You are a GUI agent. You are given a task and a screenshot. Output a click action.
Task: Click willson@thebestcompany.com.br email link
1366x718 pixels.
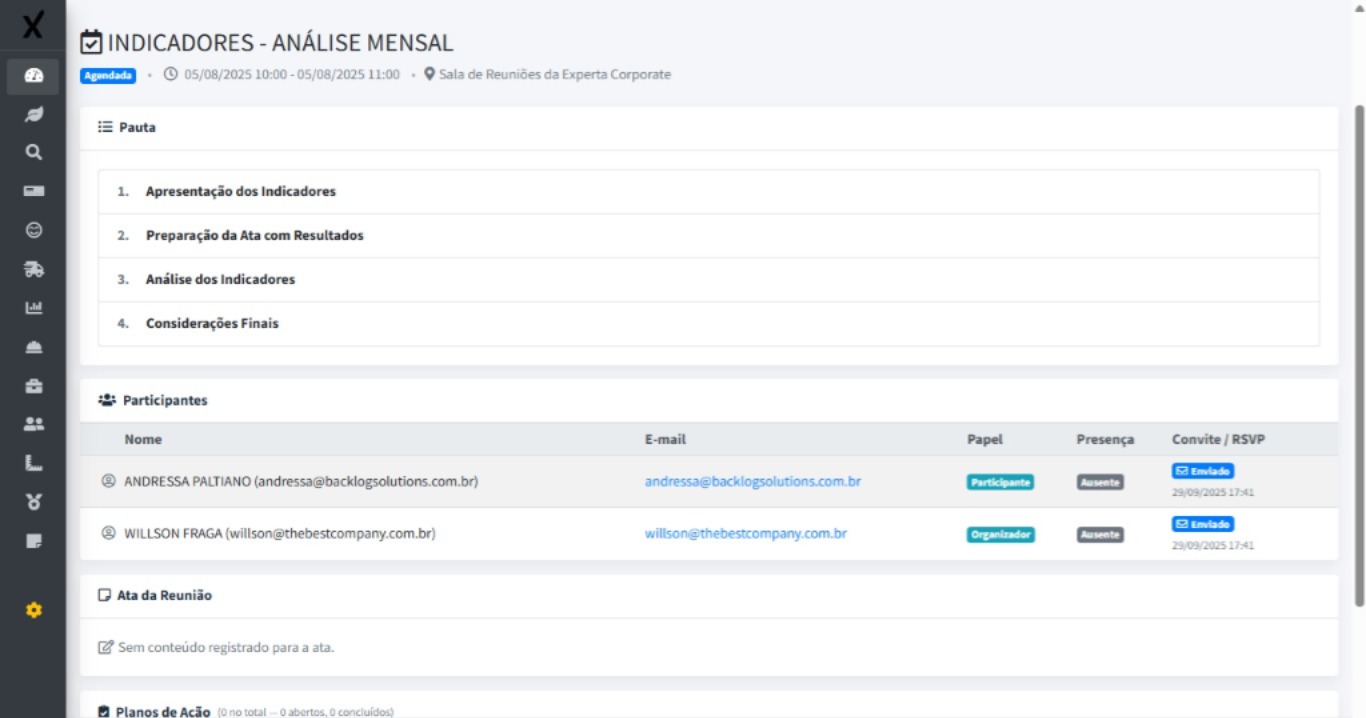click(745, 534)
